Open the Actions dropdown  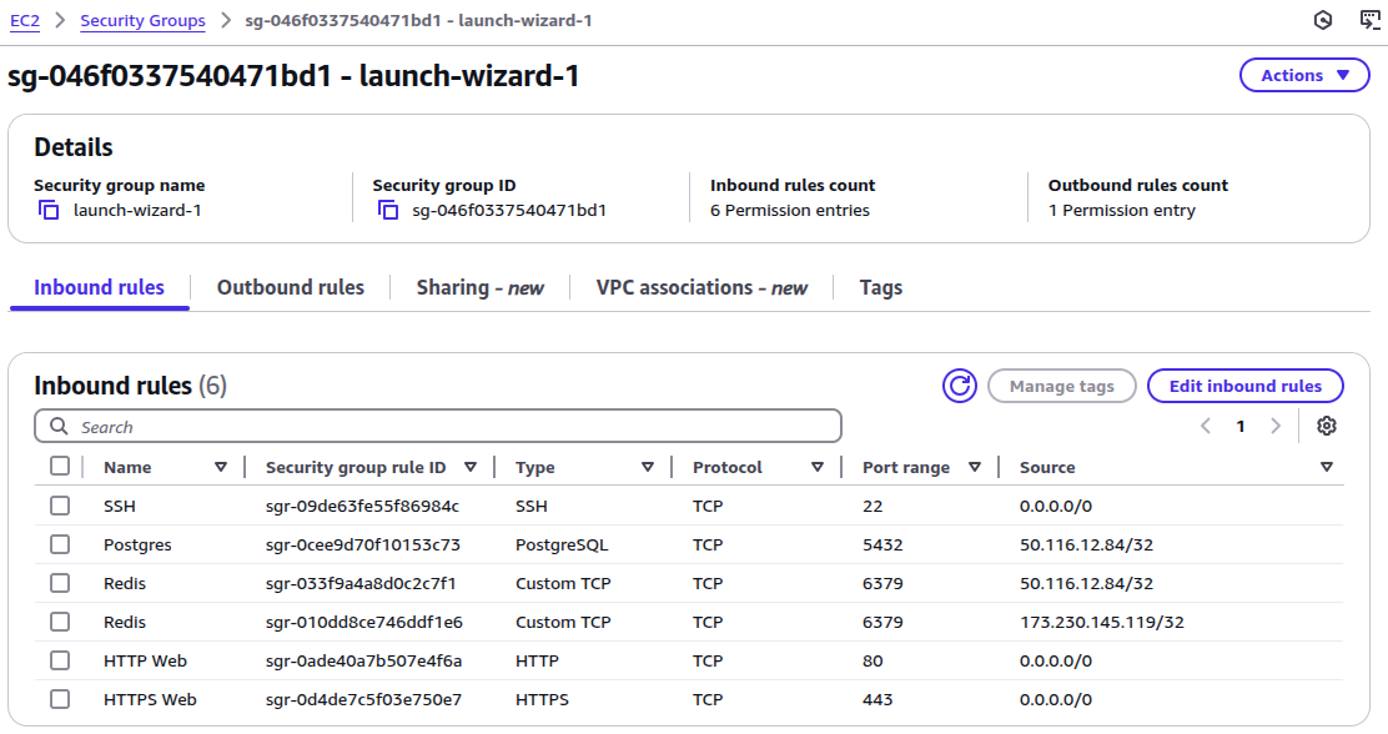pyautogui.click(x=1304, y=75)
